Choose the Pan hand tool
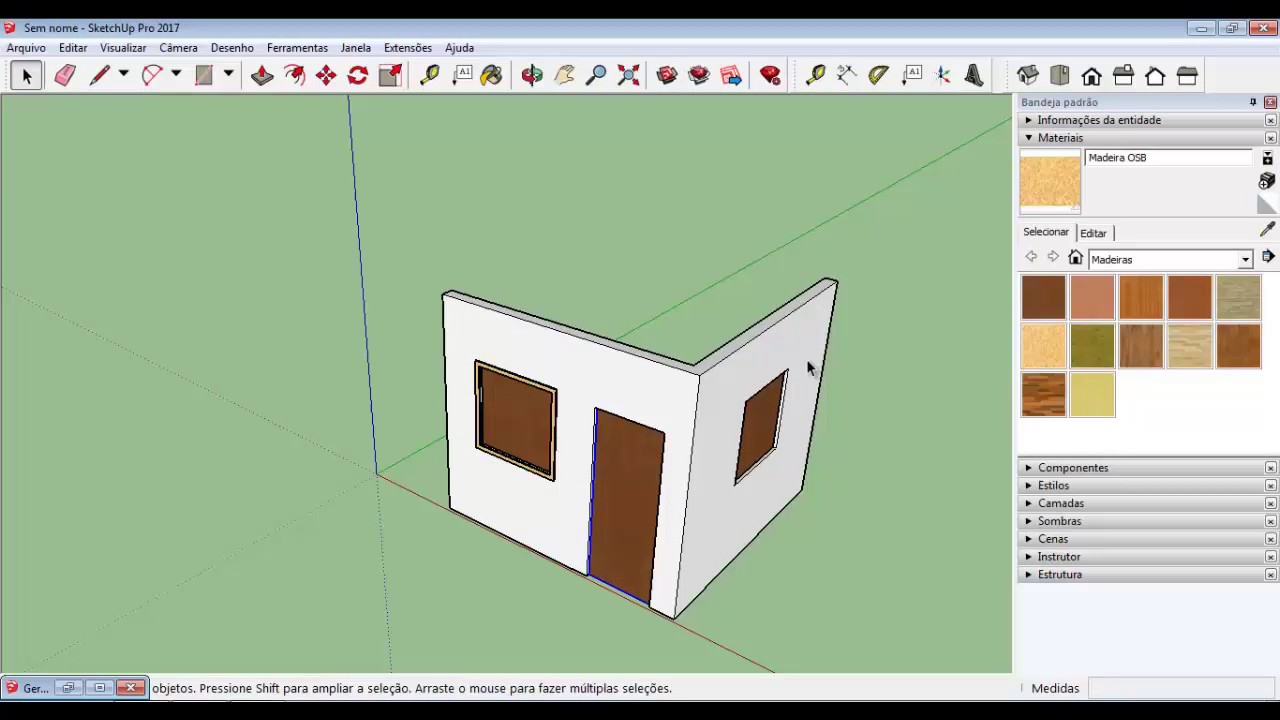 click(x=564, y=75)
